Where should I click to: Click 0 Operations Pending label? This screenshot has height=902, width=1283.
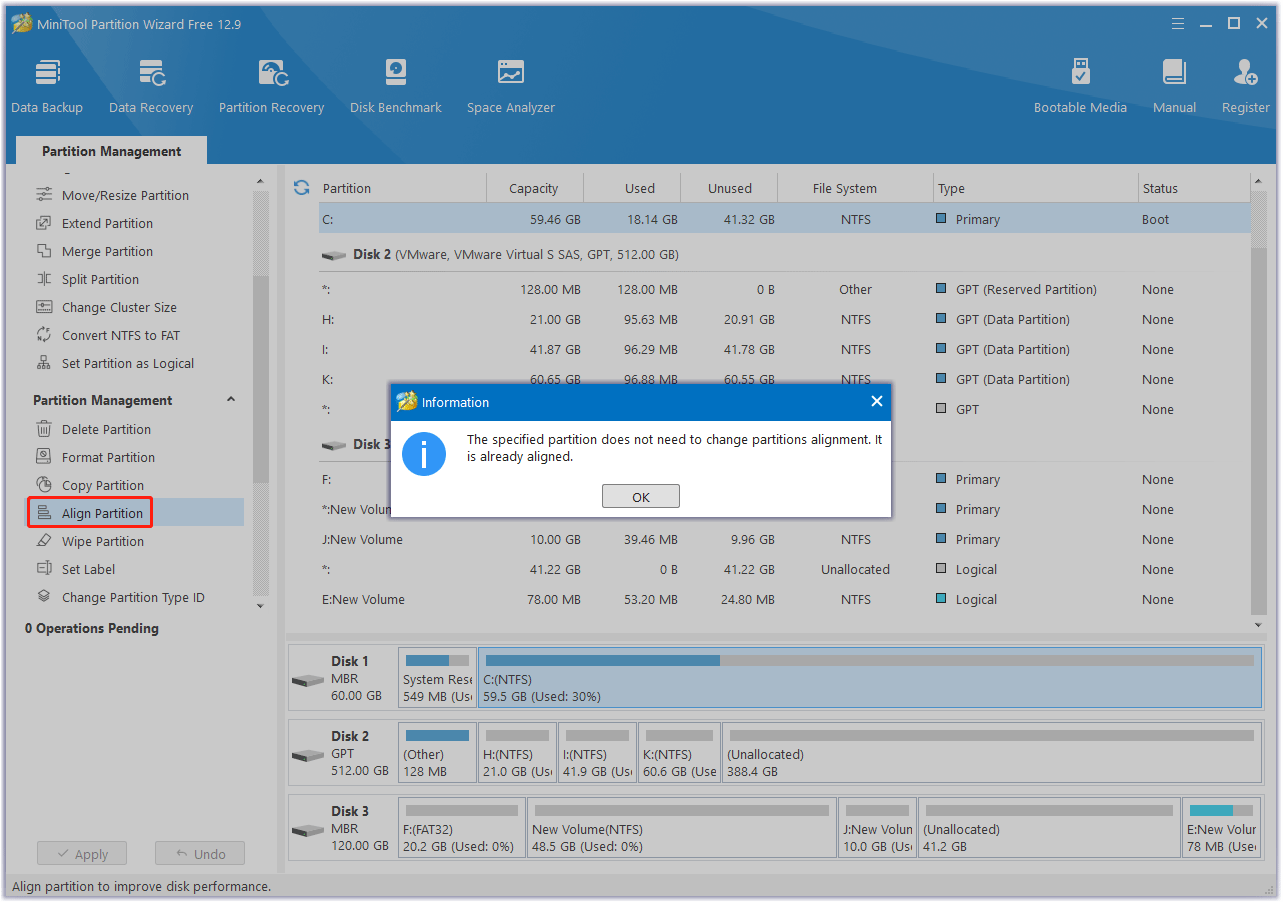tap(92, 628)
